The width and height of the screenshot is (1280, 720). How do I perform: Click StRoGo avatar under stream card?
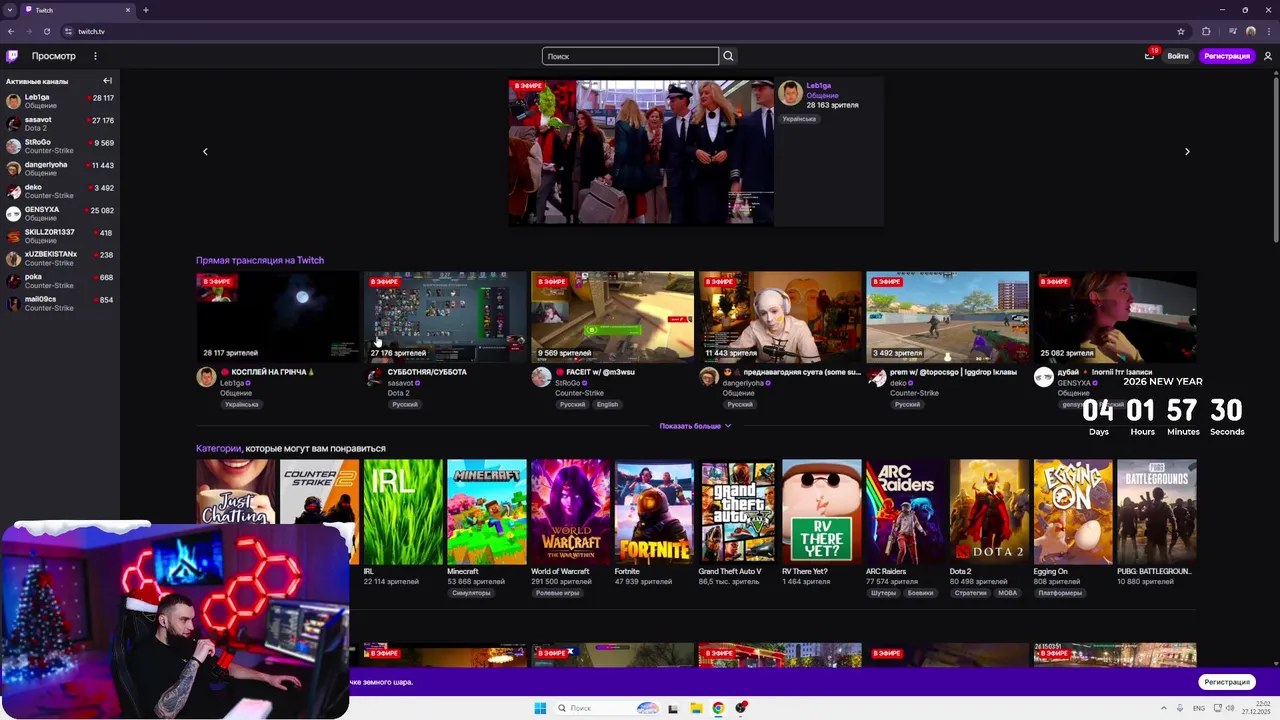[x=541, y=377]
